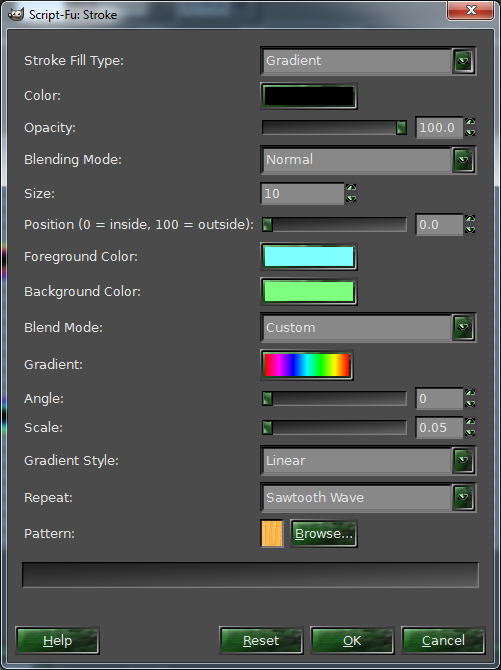
Task: Expand the Blending Mode combo box
Action: [x=368, y=159]
